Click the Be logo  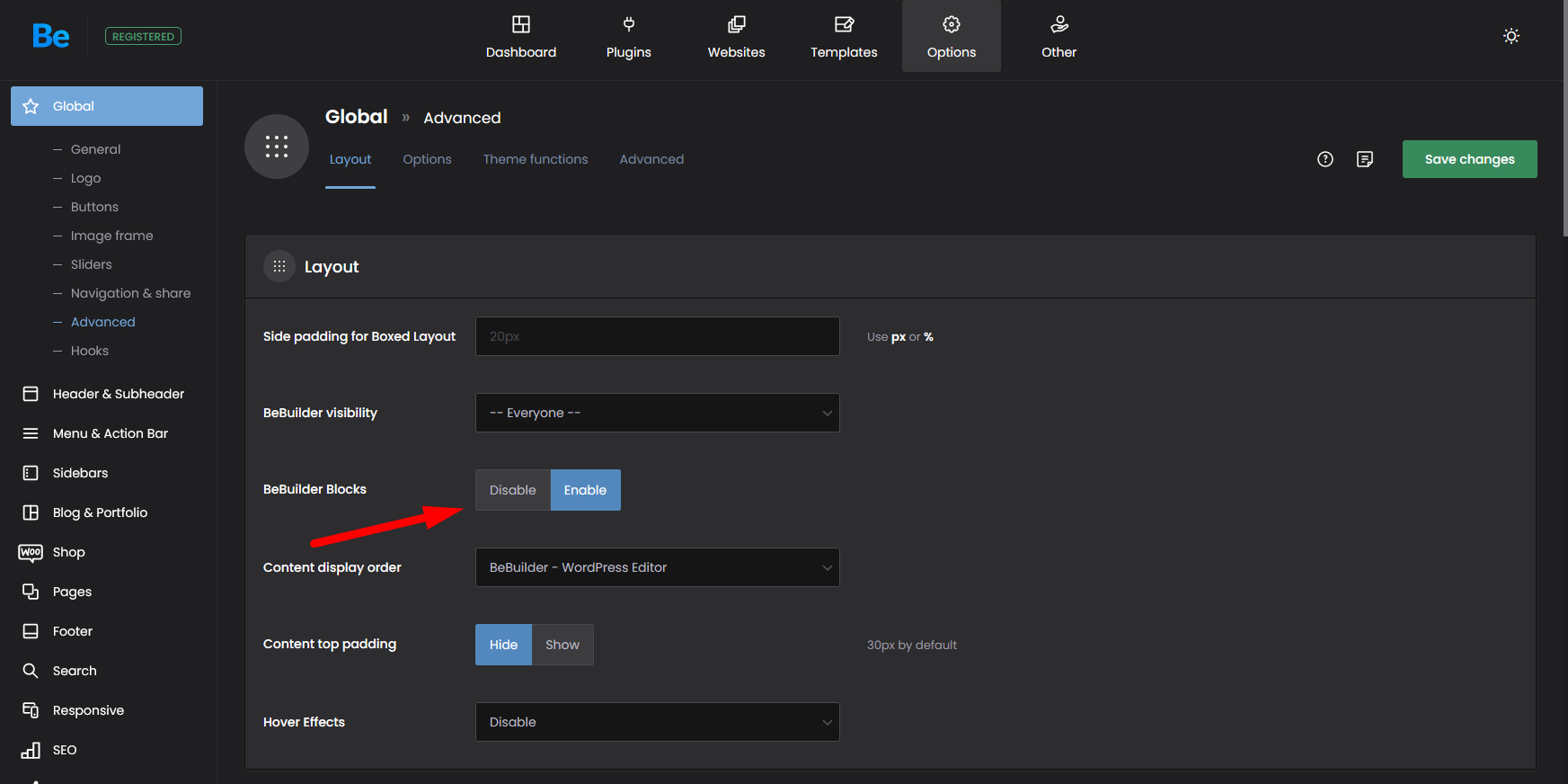(x=50, y=36)
